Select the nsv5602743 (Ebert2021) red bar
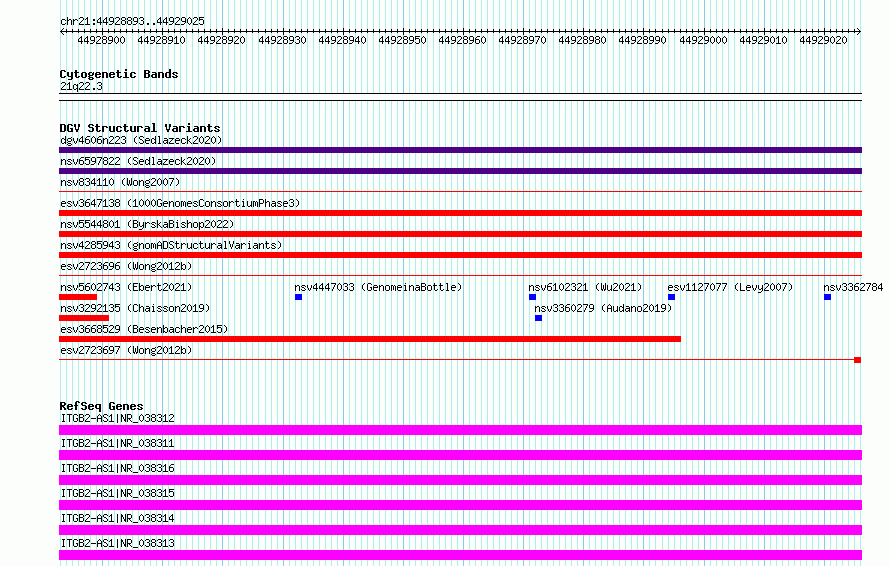Image resolution: width=890 pixels, height=566 pixels. coord(78,297)
